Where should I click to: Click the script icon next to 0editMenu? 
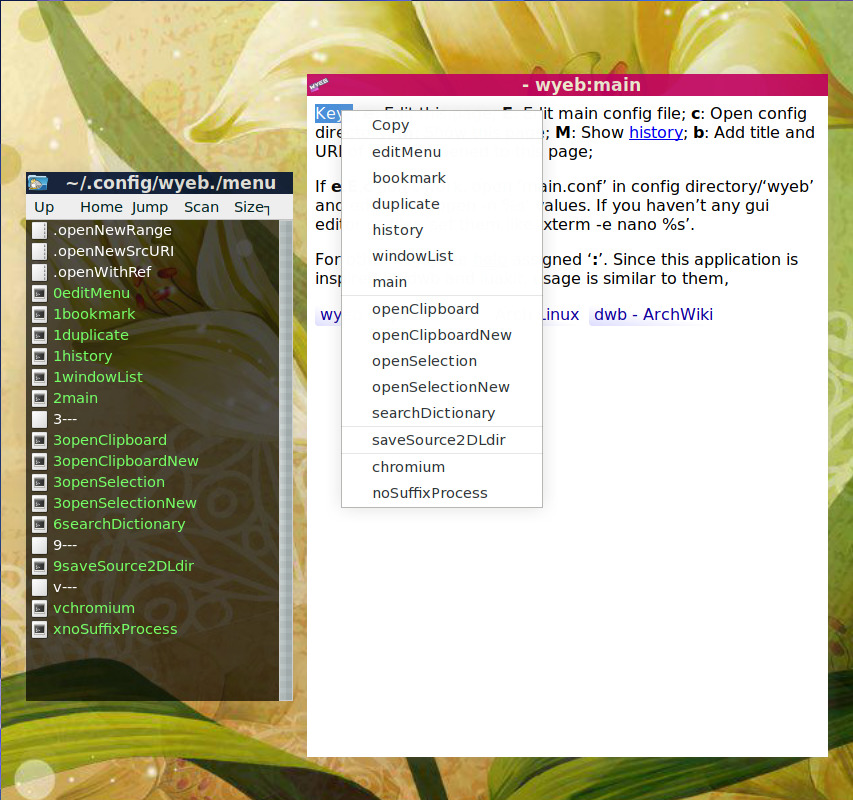[39, 293]
